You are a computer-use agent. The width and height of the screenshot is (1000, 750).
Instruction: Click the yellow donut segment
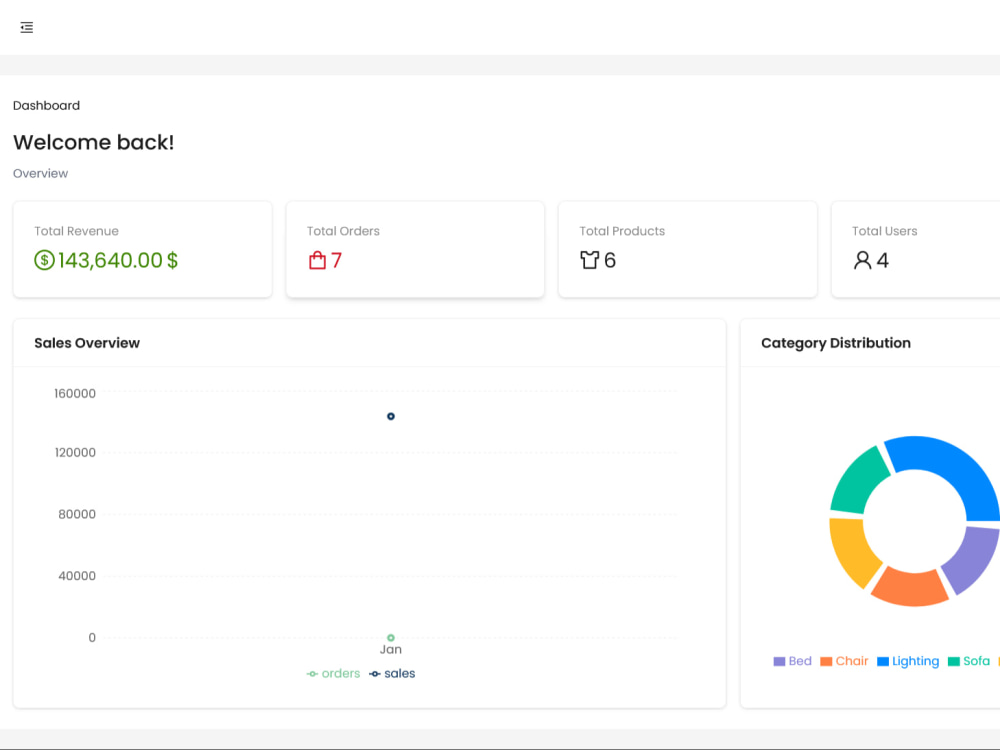[x=853, y=550]
